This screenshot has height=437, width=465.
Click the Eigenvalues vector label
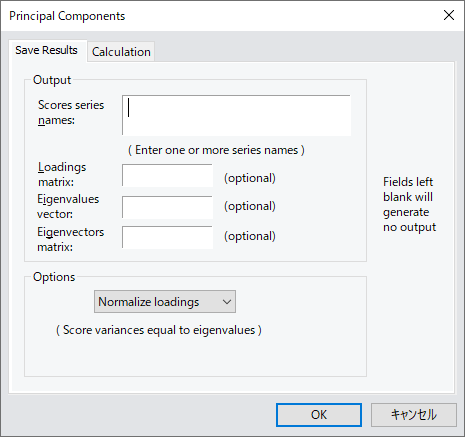click(68, 206)
